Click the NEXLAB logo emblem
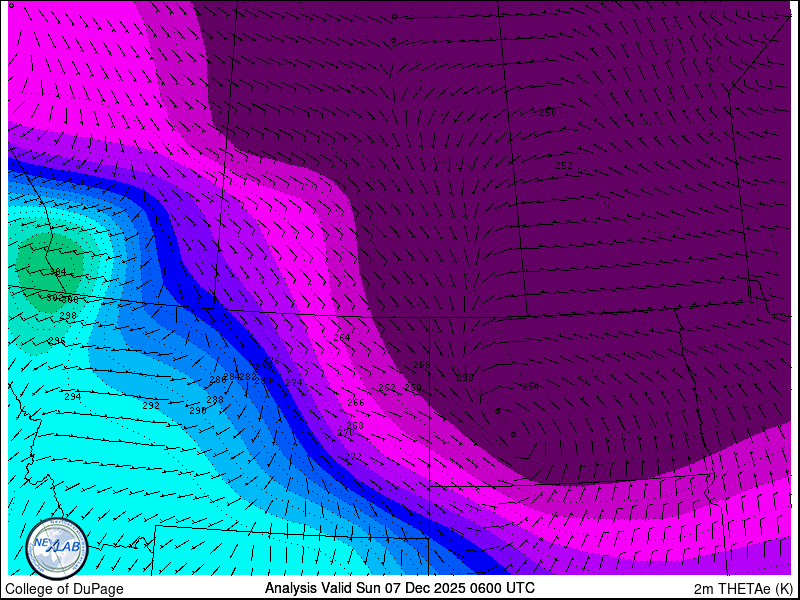This screenshot has height=600, width=800. pyautogui.click(x=57, y=548)
